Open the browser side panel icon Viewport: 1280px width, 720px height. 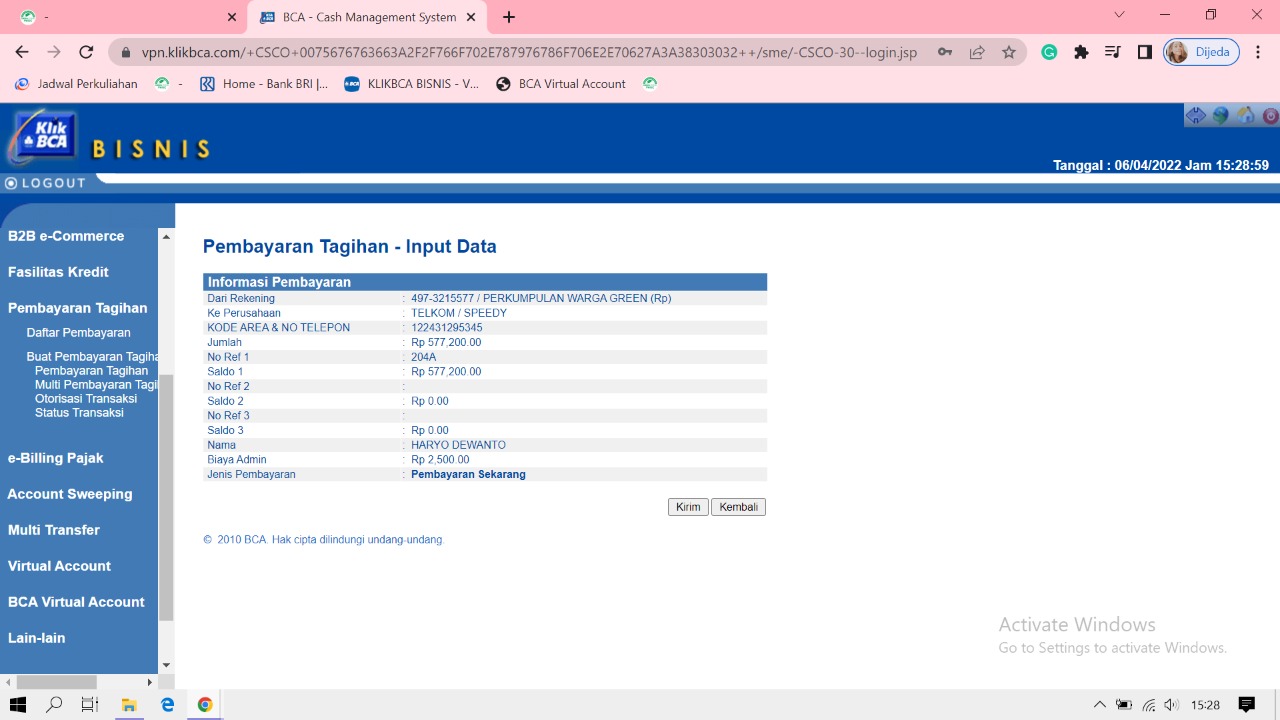click(1145, 52)
